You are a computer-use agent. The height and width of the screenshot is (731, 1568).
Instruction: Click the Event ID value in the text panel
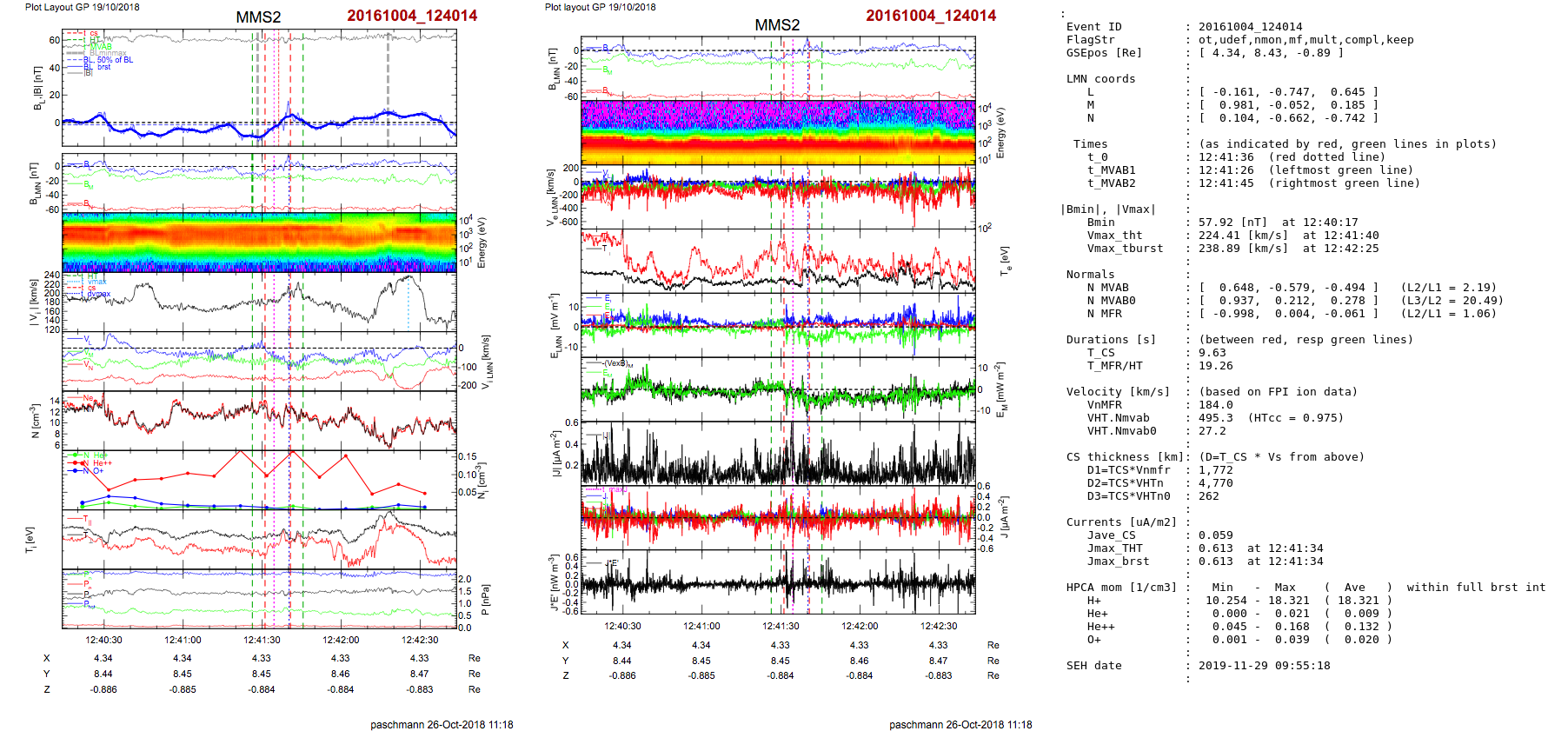pyautogui.click(x=1238, y=27)
